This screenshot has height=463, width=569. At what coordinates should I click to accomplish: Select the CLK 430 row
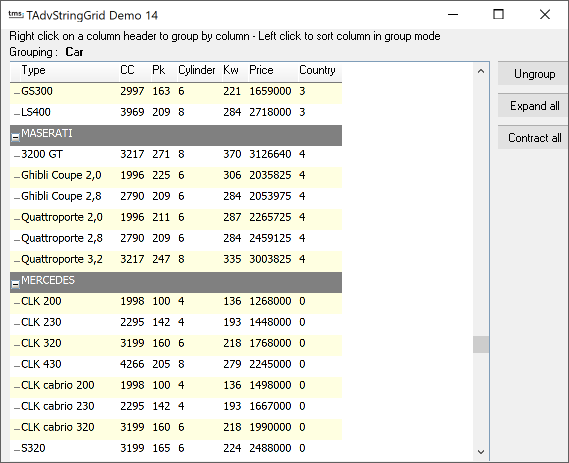tap(176, 365)
